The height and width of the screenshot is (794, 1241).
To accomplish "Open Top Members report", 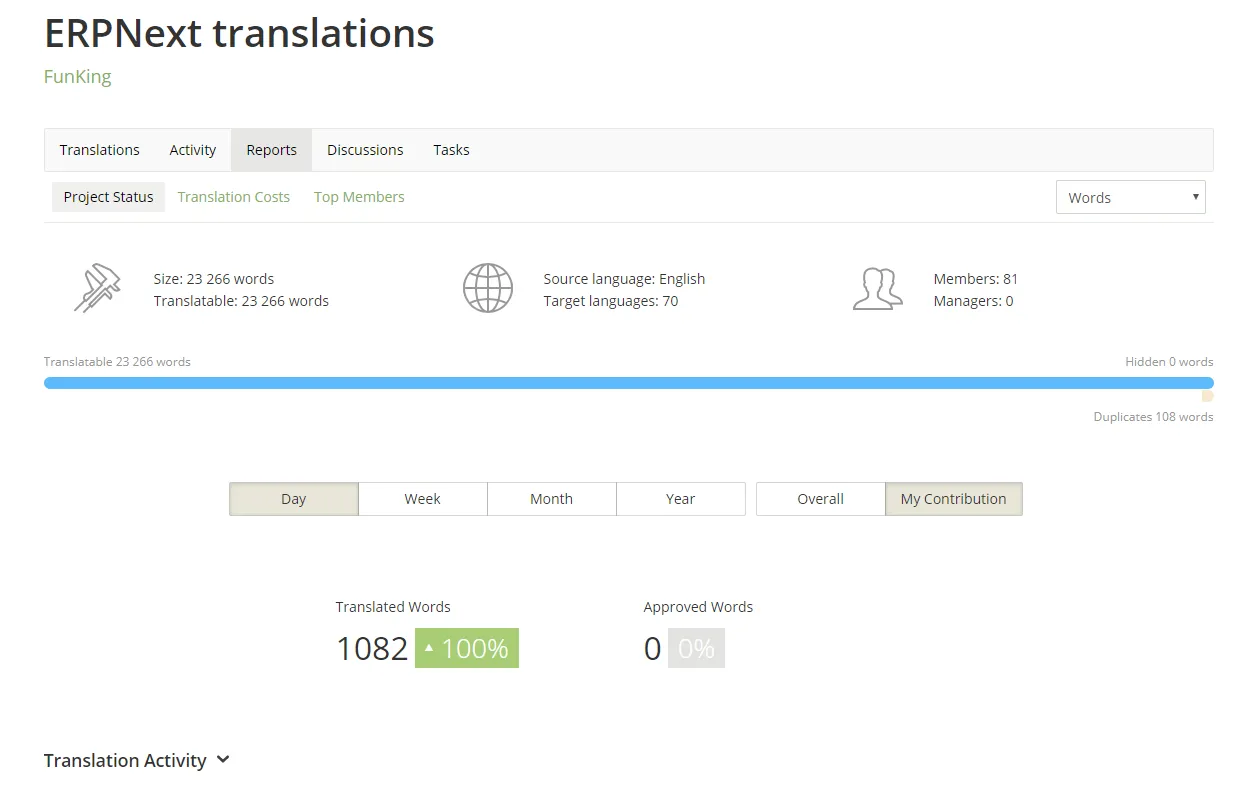I will click(359, 197).
